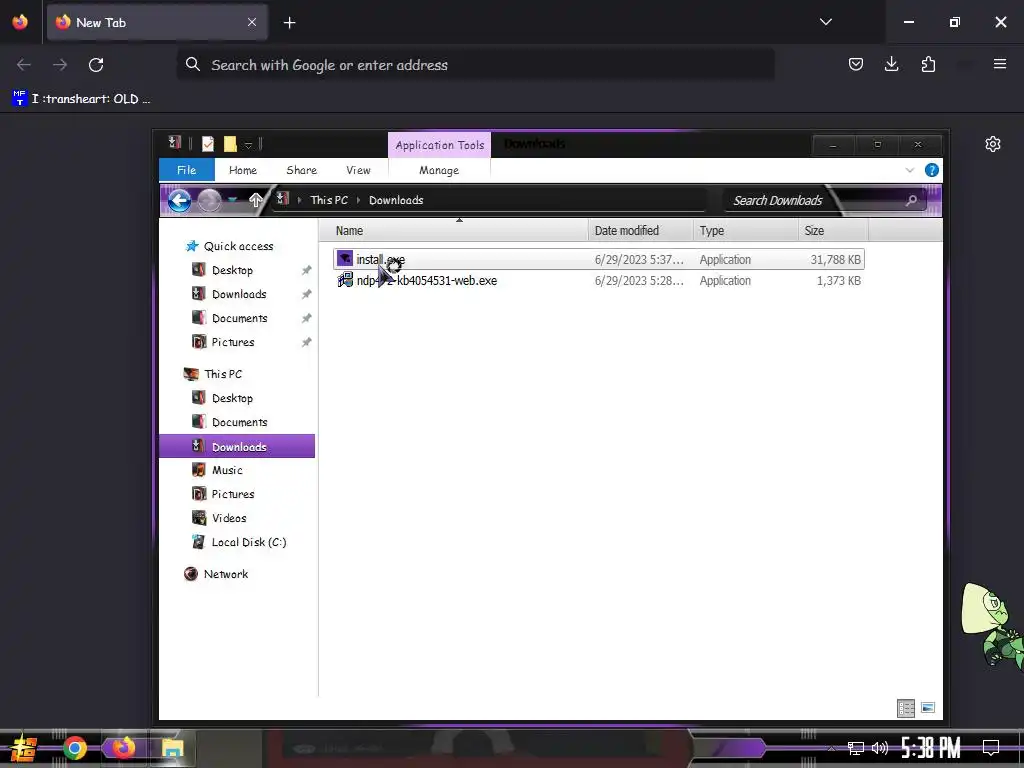Open the File ribbon tab
This screenshot has height=768, width=1024.
[186, 170]
